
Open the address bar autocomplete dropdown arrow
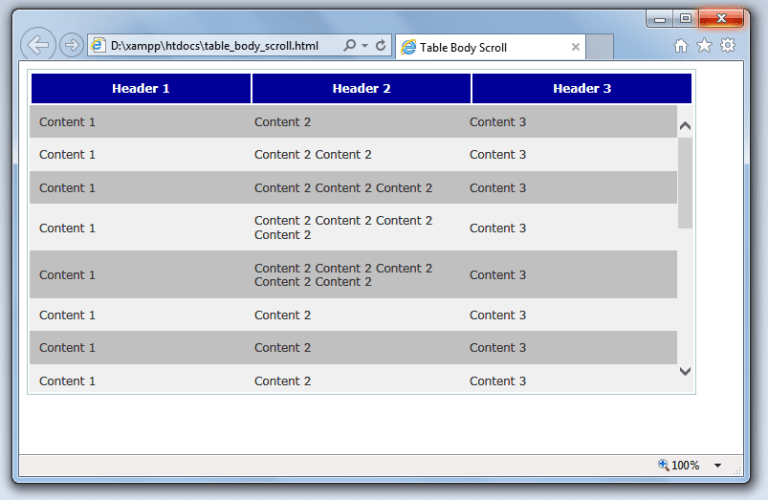(x=365, y=46)
